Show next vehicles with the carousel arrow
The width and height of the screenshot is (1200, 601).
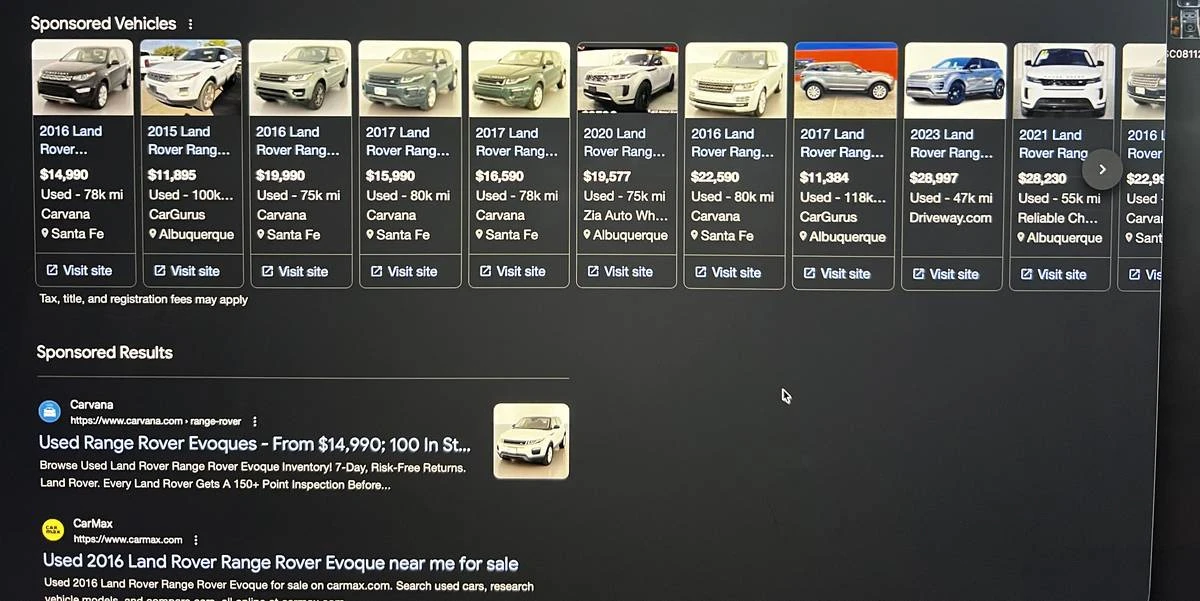1102,169
